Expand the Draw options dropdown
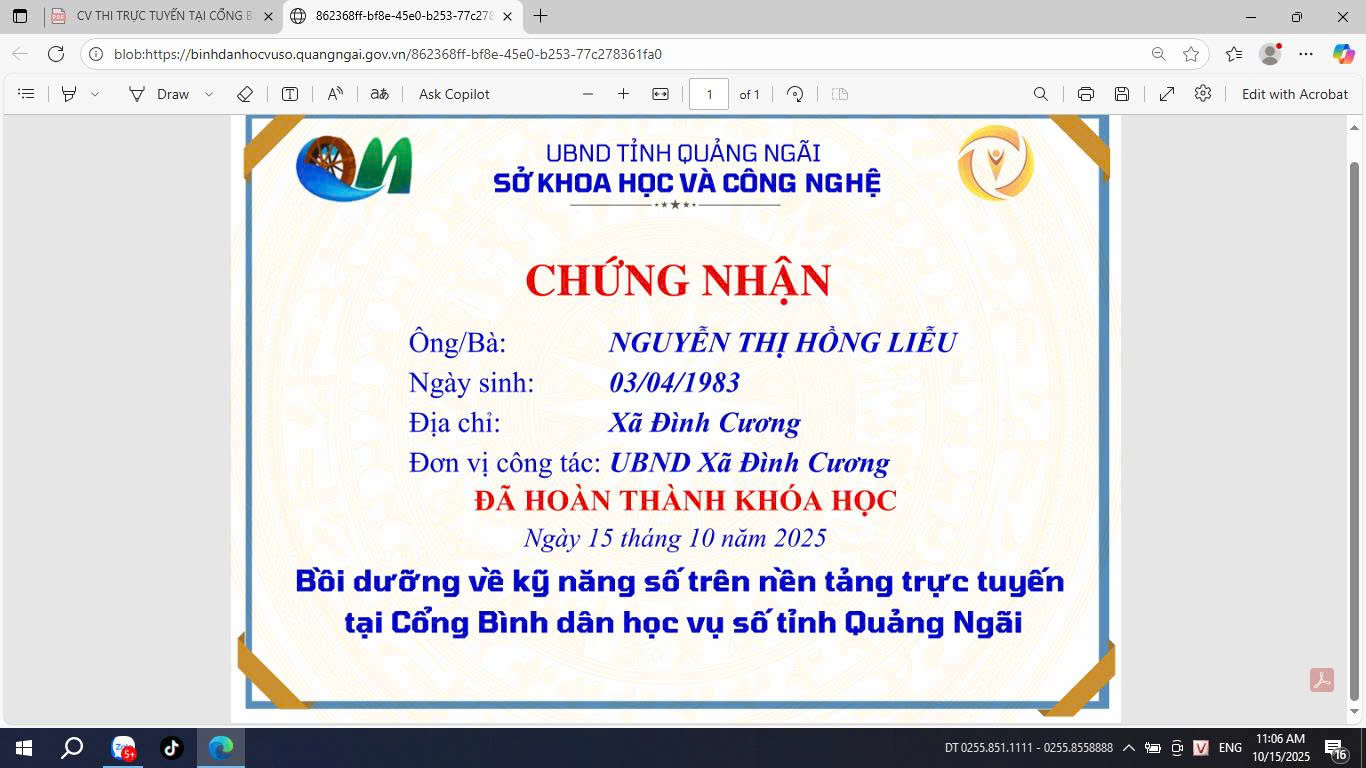The width and height of the screenshot is (1366, 768). tap(209, 94)
